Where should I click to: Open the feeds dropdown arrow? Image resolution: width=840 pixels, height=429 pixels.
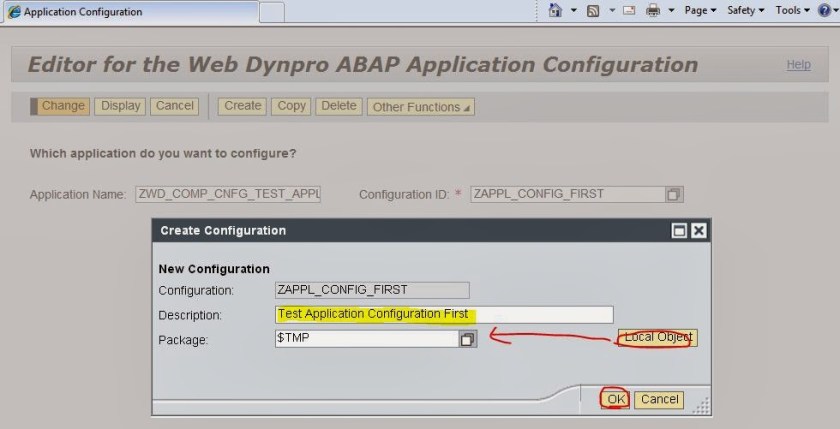pyautogui.click(x=612, y=10)
